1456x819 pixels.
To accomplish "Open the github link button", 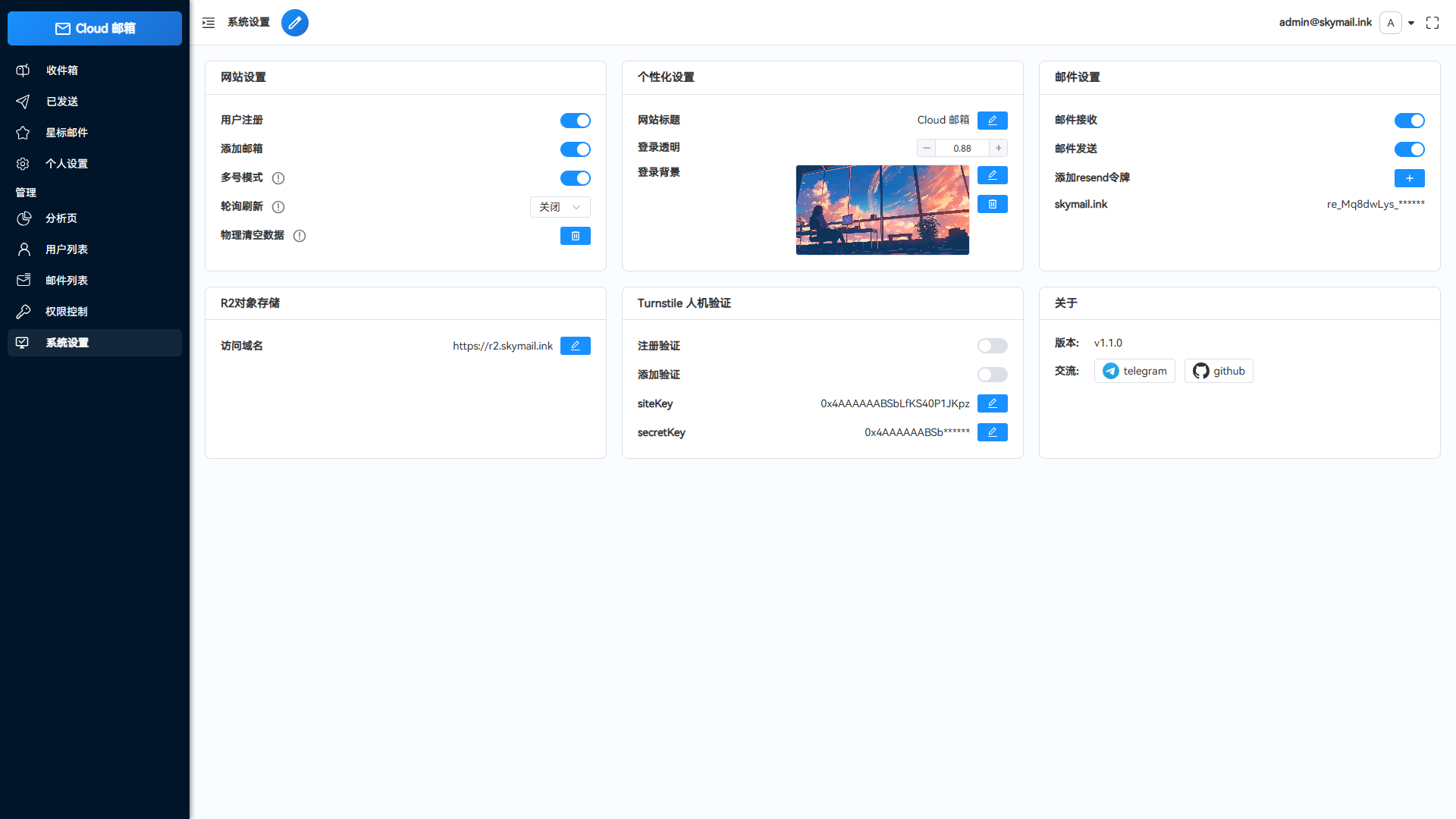I will coord(1219,371).
